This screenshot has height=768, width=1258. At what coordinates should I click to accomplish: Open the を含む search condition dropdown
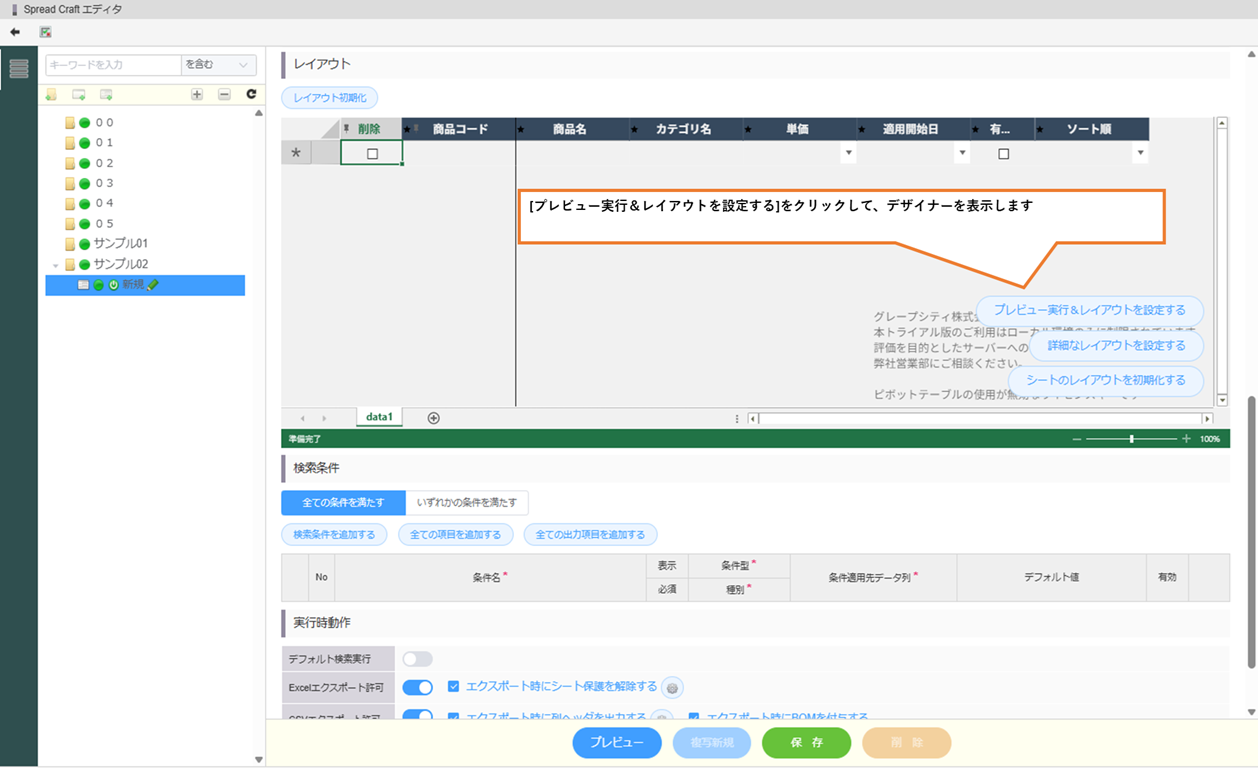pyautogui.click(x=219, y=65)
